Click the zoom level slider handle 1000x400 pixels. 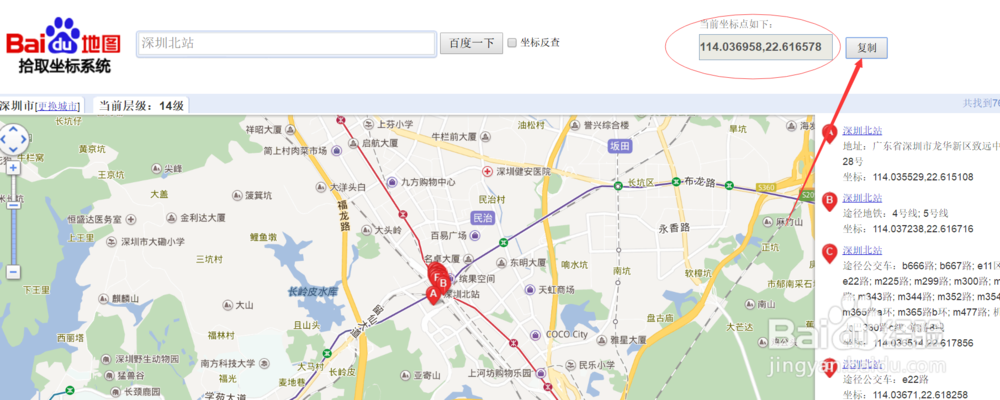click(13, 204)
